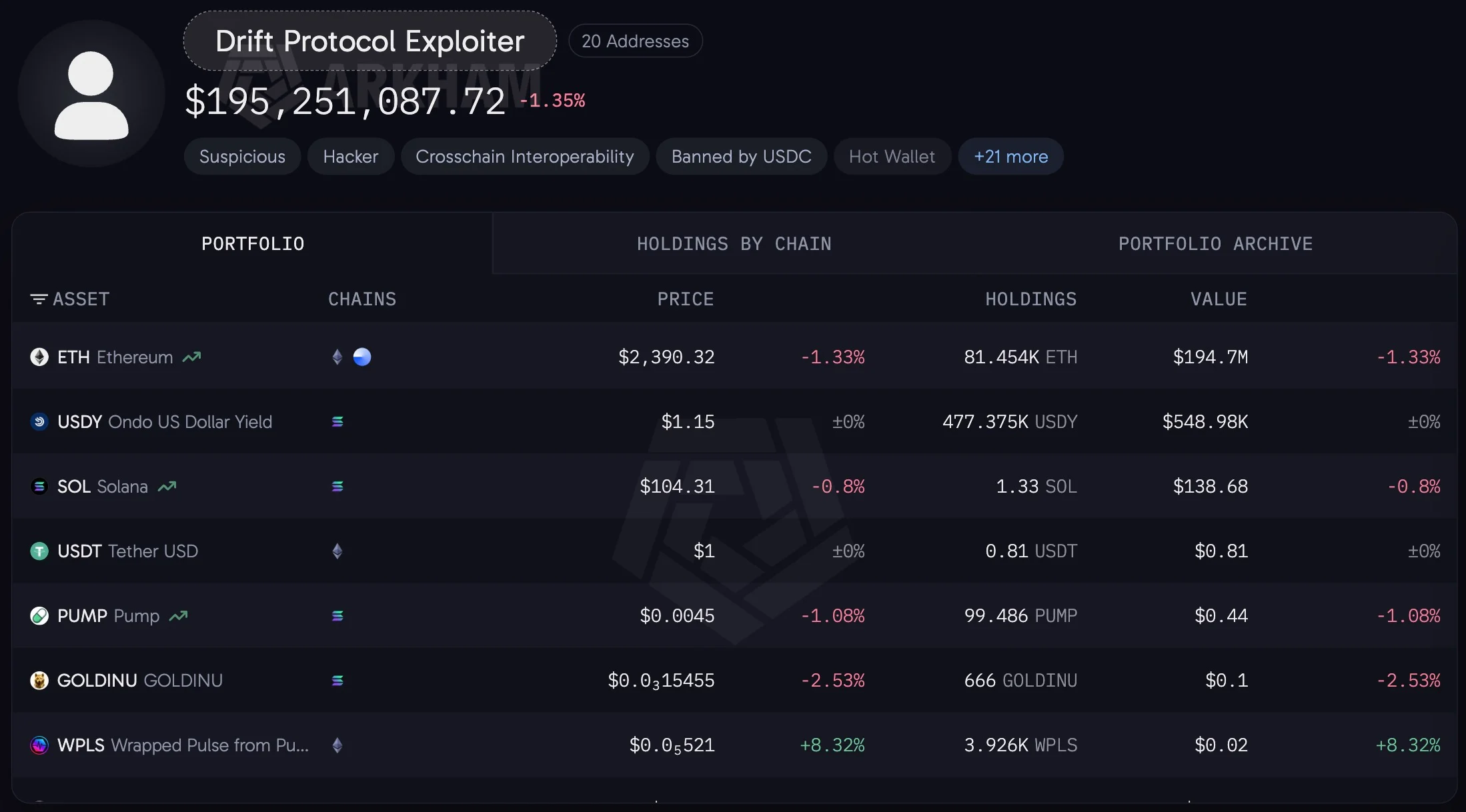Click the Suspicious tag

point(242,157)
